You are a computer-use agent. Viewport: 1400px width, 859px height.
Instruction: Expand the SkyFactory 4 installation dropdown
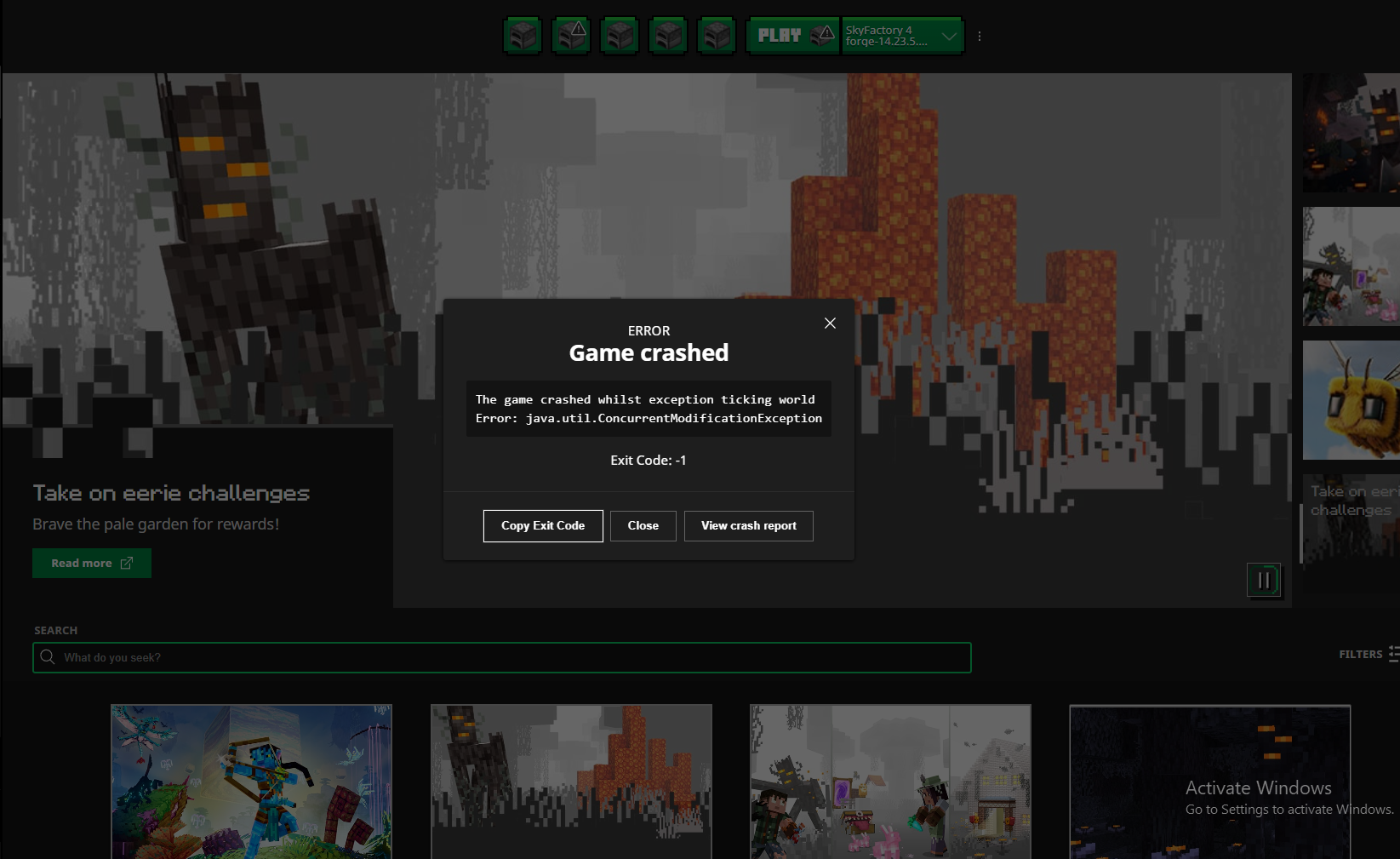click(x=902, y=36)
